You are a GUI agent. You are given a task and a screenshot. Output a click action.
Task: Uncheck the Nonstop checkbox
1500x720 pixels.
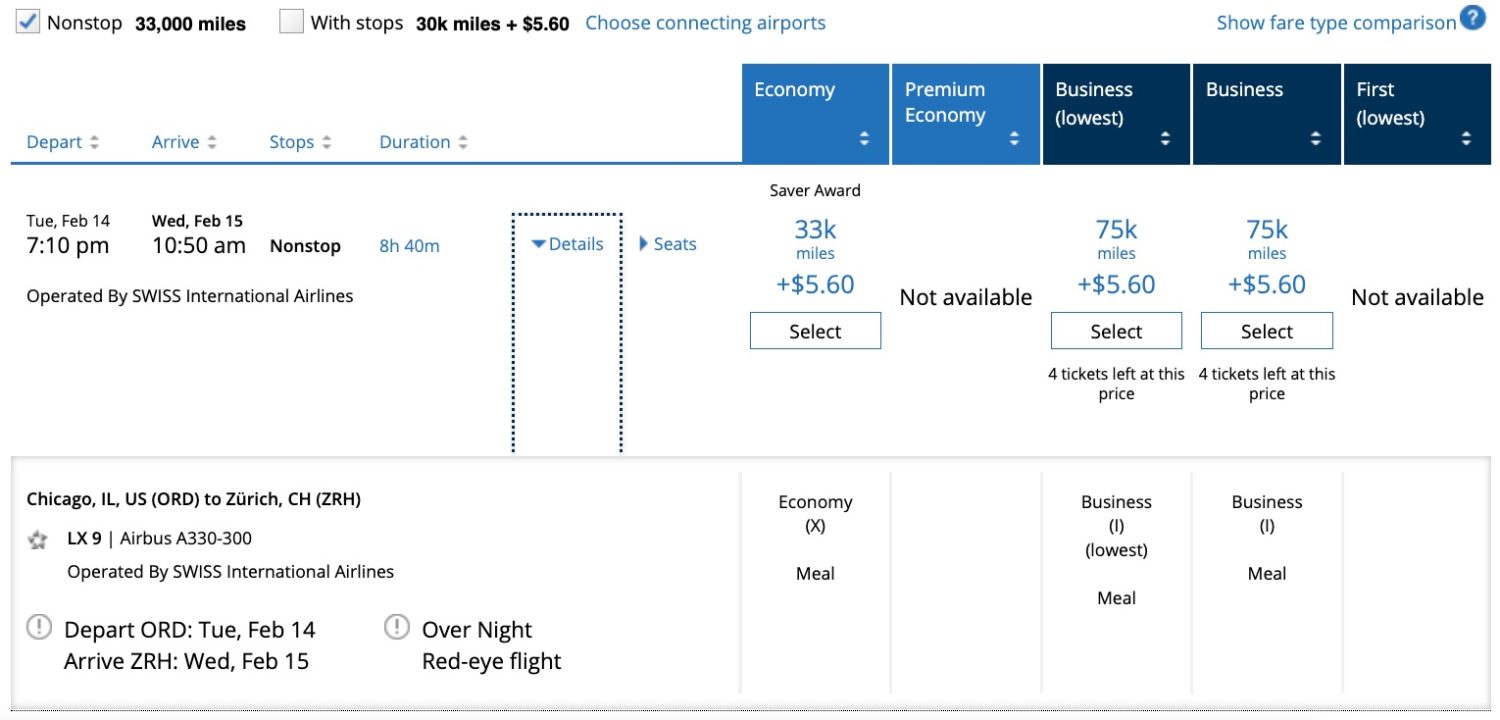point(29,21)
